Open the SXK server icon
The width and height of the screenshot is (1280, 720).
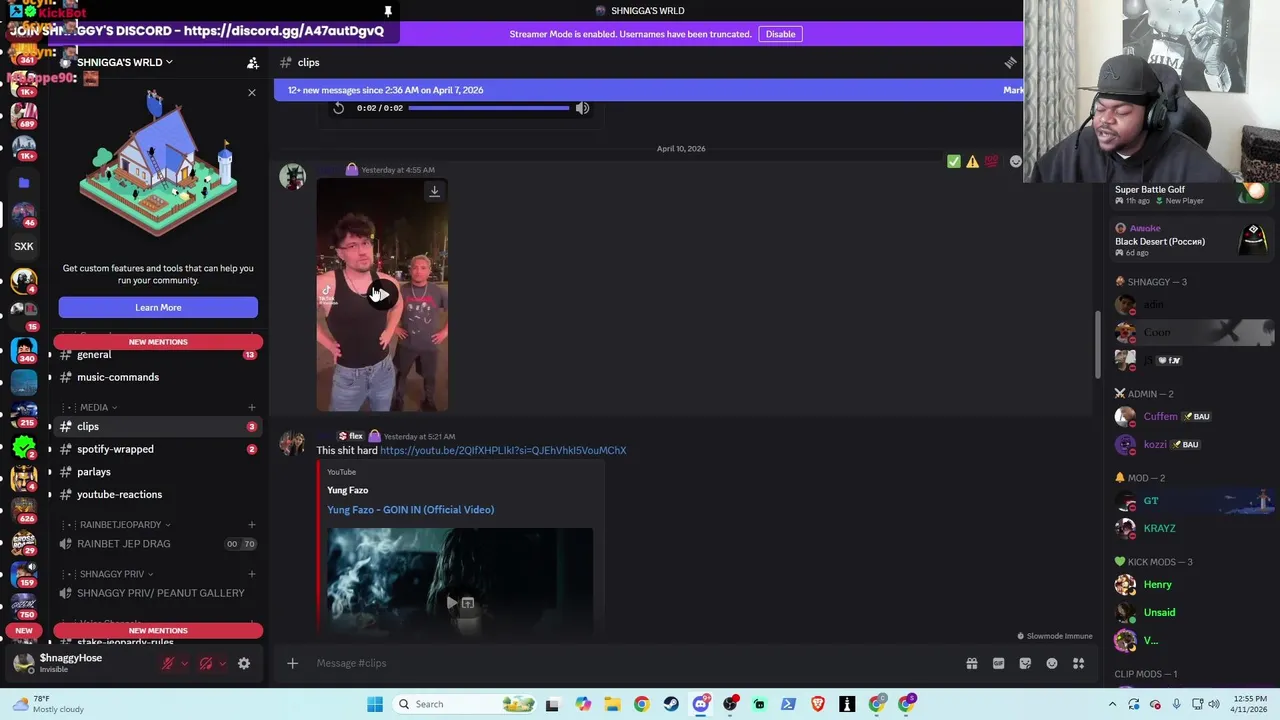click(24, 246)
